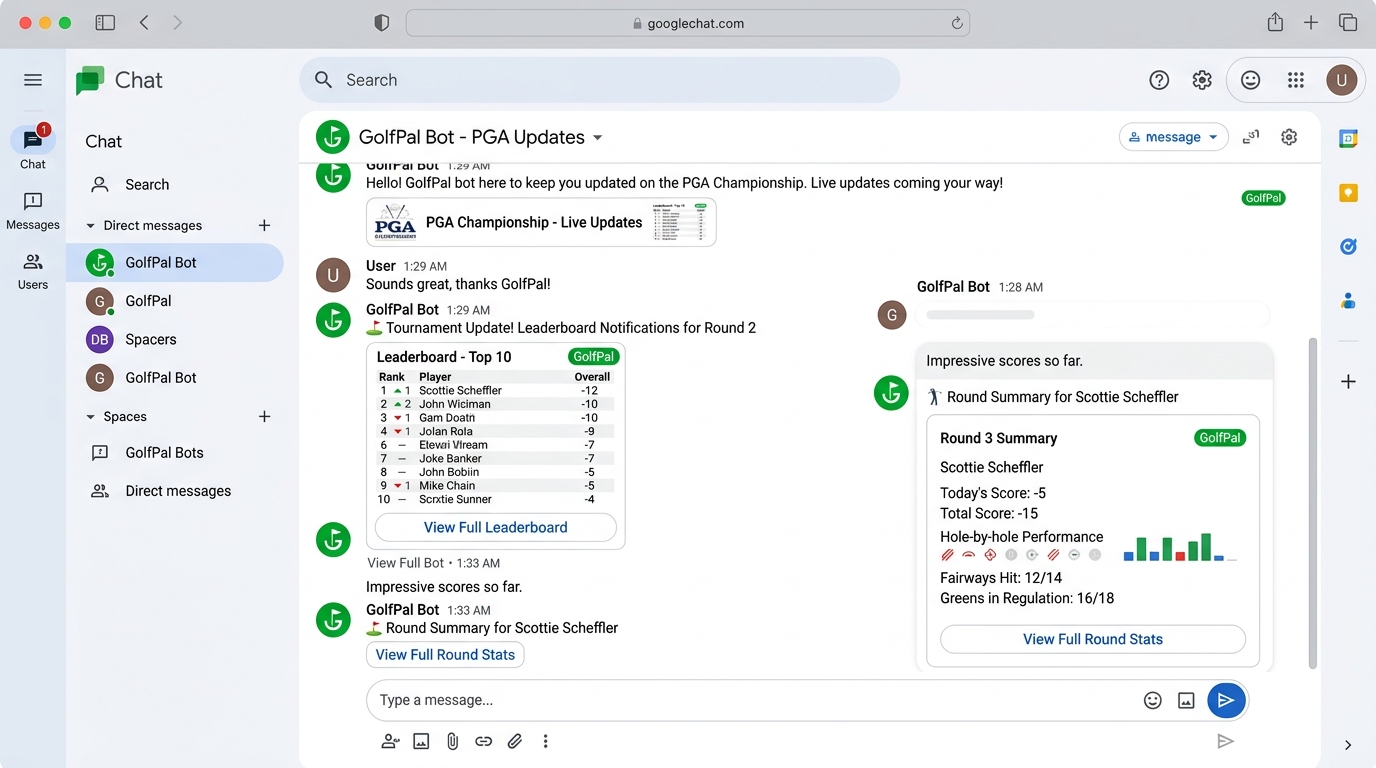Open Settings gear in top bar
Screen dimensions: 1376x768
click(1202, 80)
